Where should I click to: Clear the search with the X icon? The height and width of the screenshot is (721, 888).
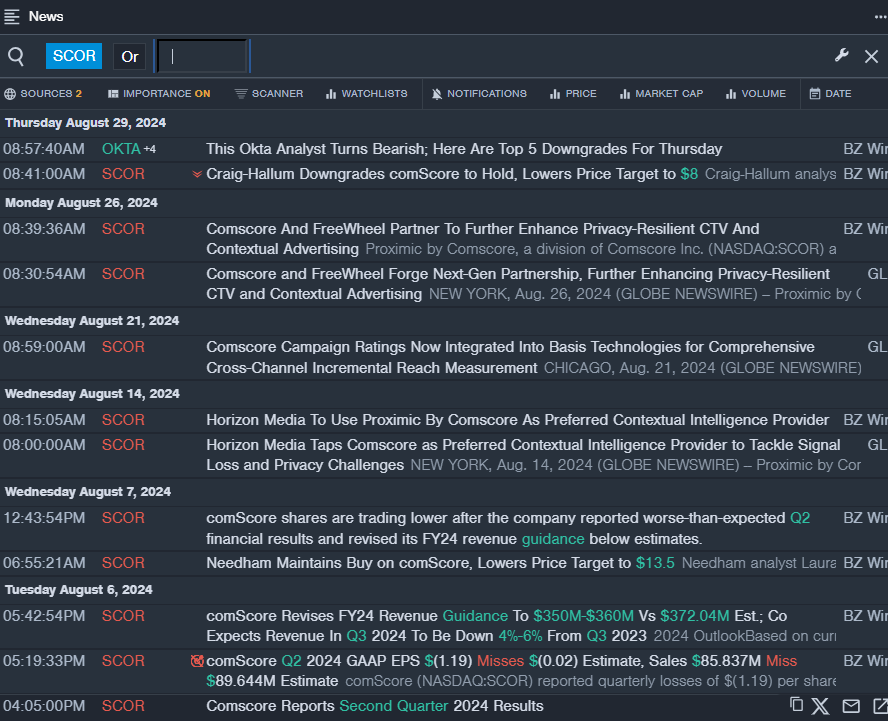coord(871,57)
